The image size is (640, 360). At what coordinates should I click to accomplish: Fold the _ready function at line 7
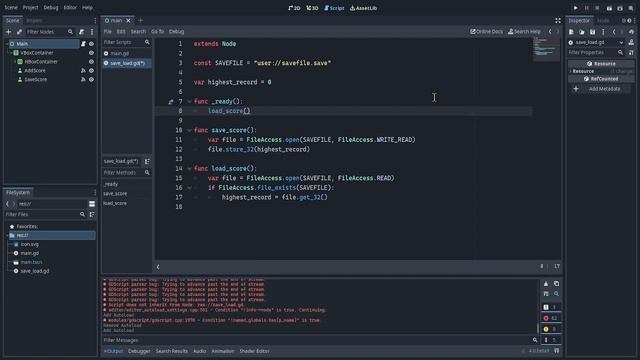point(189,101)
